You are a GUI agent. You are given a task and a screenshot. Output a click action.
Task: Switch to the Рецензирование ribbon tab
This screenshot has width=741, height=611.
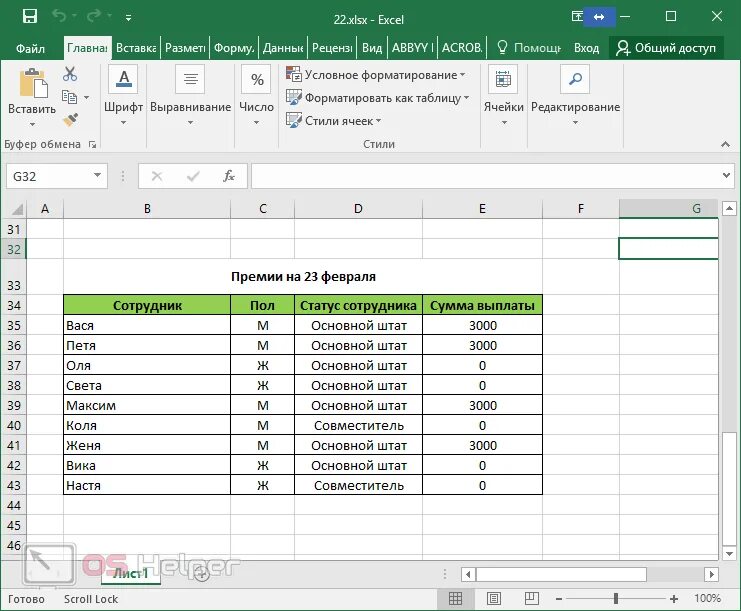332,48
